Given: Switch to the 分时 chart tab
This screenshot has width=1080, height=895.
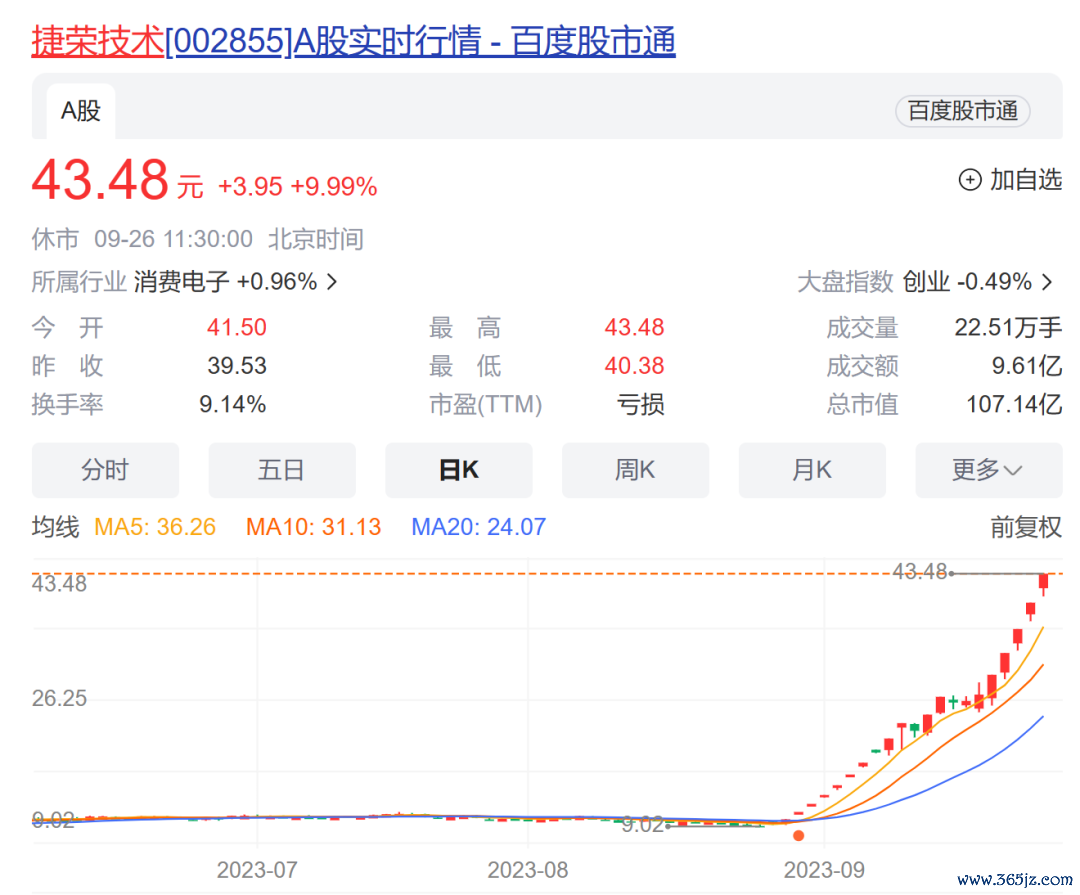Looking at the screenshot, I should tap(105, 470).
